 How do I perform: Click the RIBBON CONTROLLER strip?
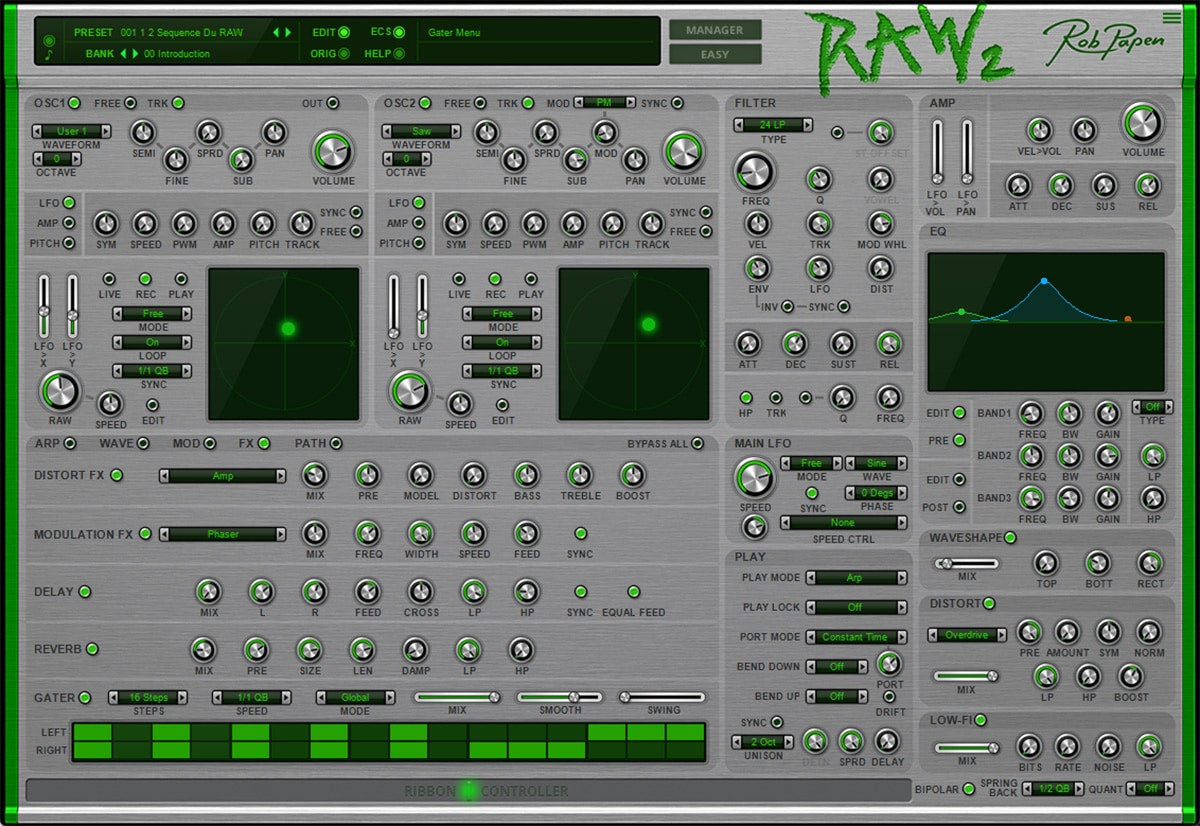click(469, 791)
